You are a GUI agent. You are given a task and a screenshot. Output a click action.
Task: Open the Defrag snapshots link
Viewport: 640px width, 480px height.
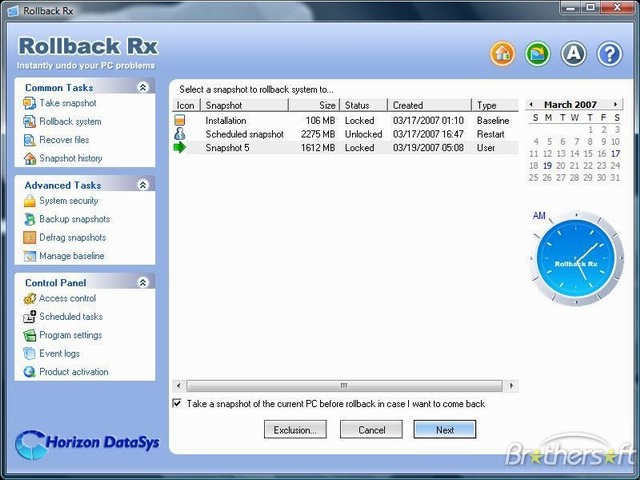(73, 238)
